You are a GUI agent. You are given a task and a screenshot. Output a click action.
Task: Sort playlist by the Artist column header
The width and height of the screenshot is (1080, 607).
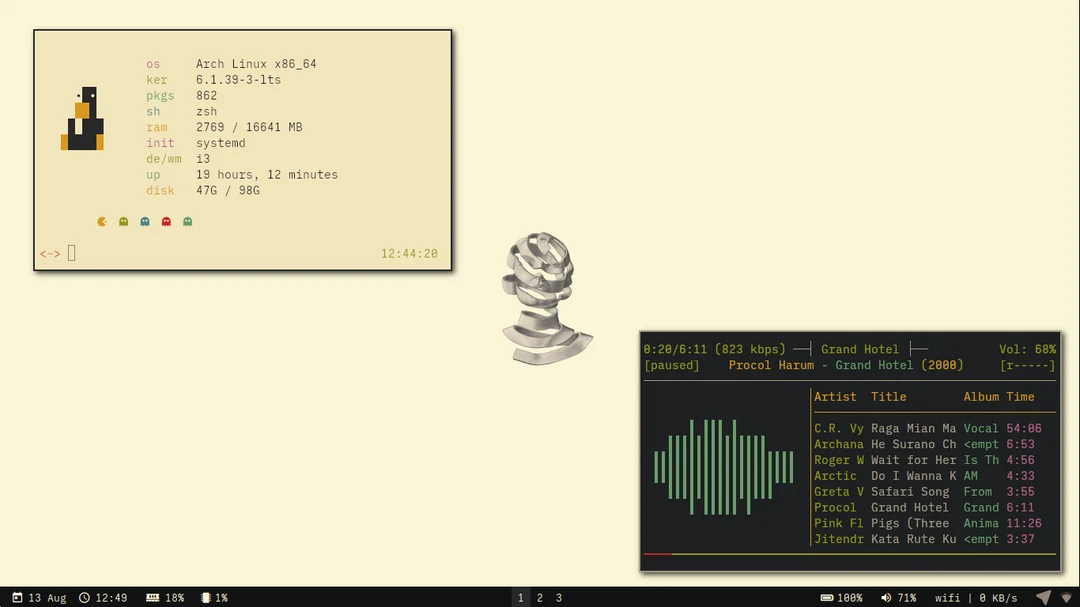pyautogui.click(x=835, y=396)
